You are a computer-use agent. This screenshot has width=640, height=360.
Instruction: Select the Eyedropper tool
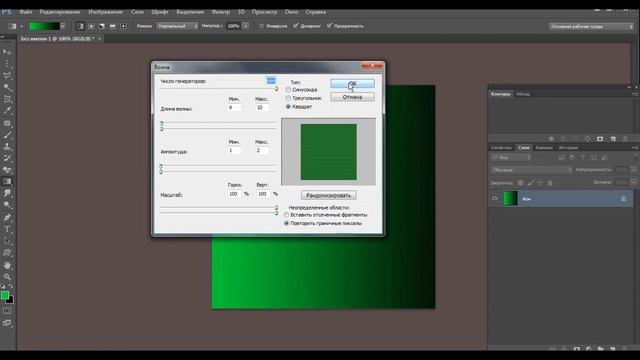(7, 111)
